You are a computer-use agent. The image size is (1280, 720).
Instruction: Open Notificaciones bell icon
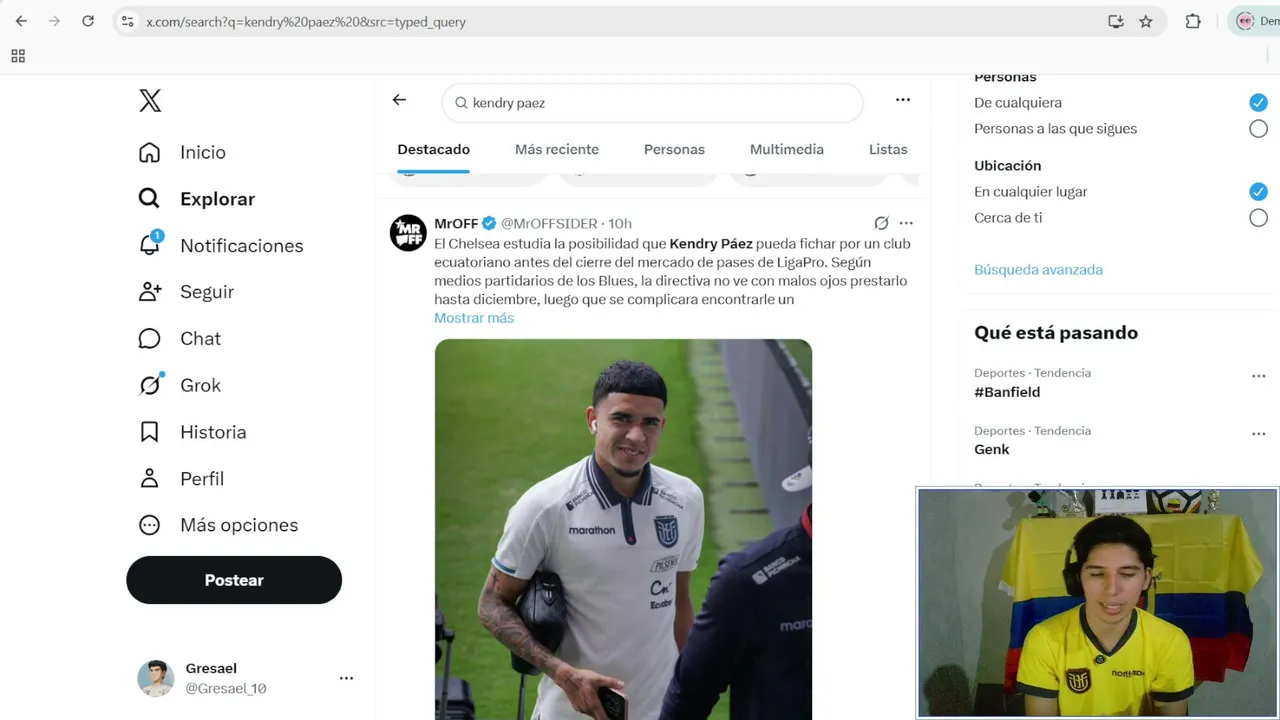point(150,244)
